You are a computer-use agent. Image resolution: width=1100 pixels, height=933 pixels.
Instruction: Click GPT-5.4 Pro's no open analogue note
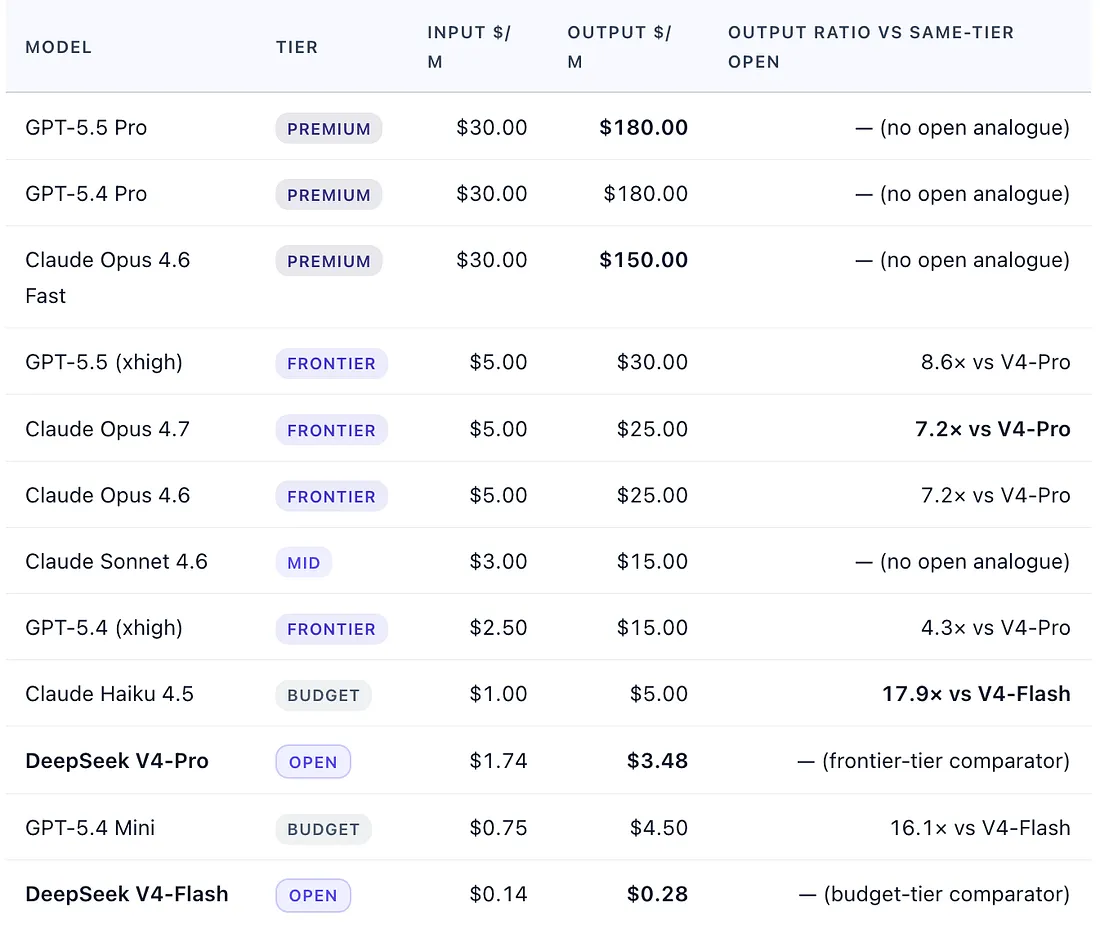(x=962, y=194)
